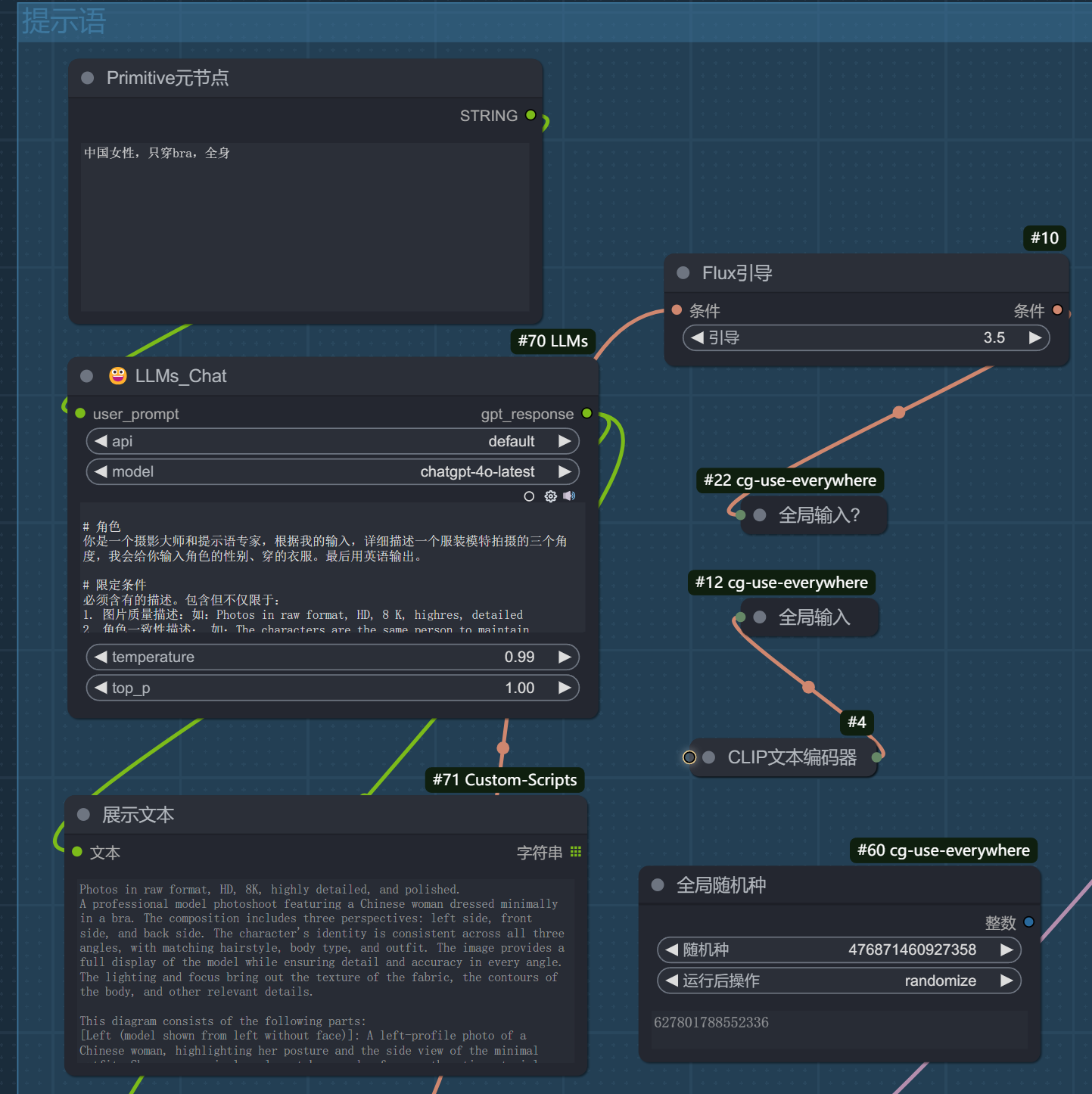Click the LLMs_Chat emoji icon

click(x=118, y=376)
